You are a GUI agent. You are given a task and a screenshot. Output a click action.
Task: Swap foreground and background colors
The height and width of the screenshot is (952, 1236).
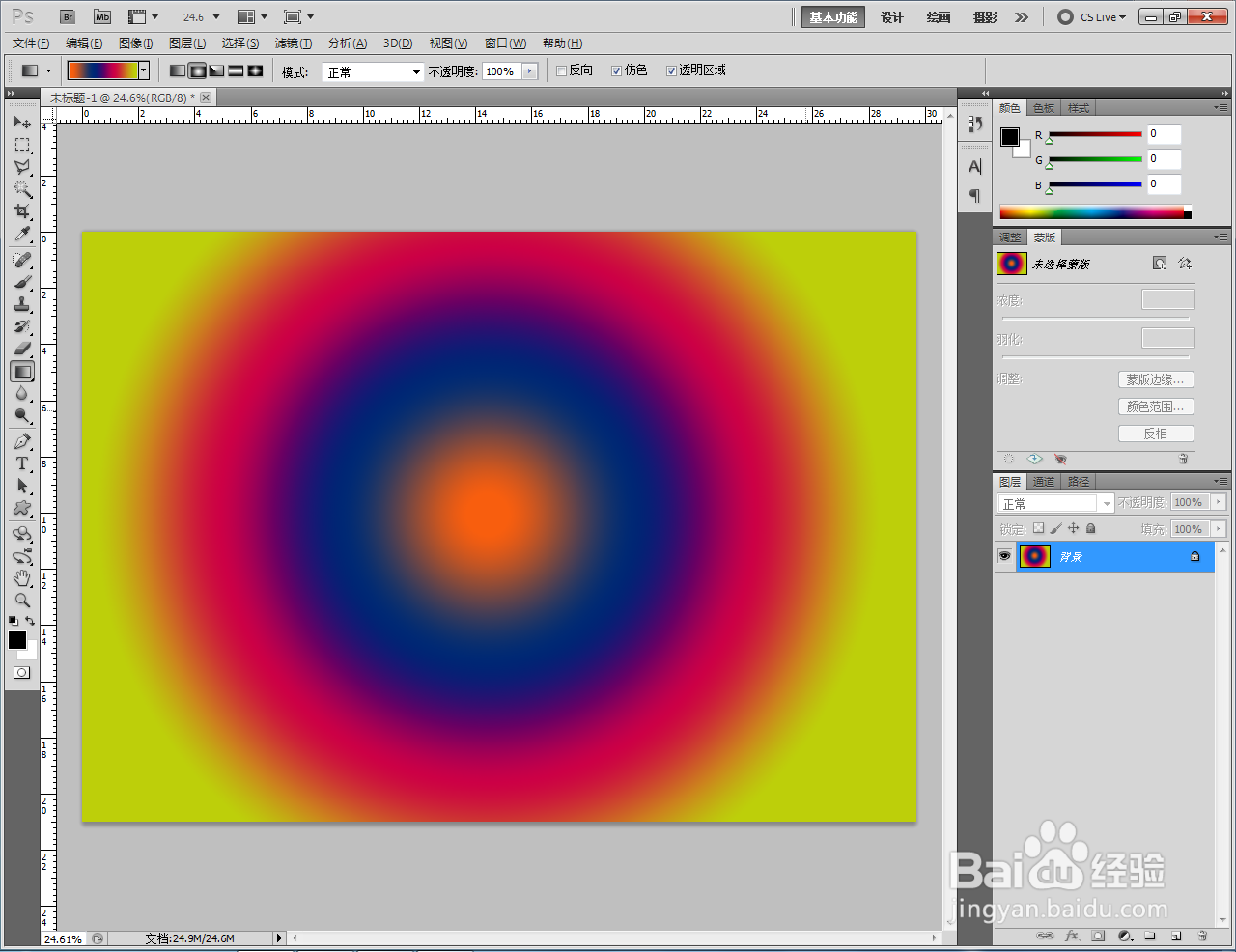31,621
